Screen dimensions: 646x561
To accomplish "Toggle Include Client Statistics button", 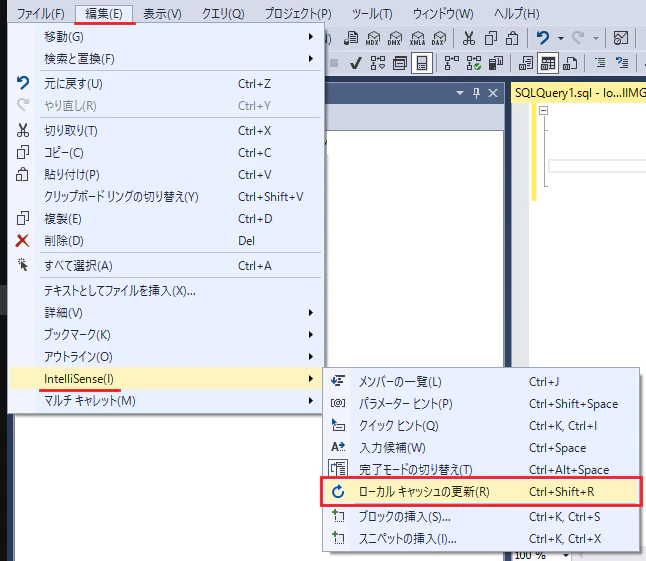I will pyautogui.click(x=496, y=63).
